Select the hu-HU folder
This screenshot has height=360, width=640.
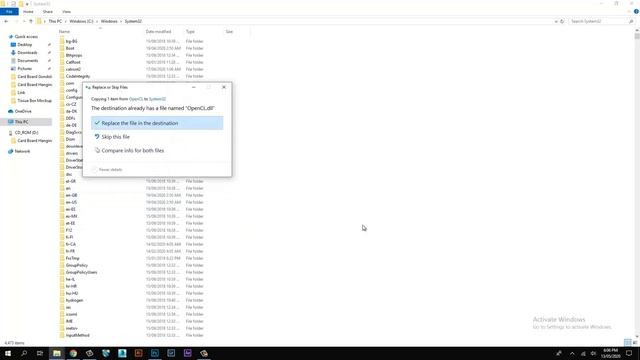pos(71,293)
